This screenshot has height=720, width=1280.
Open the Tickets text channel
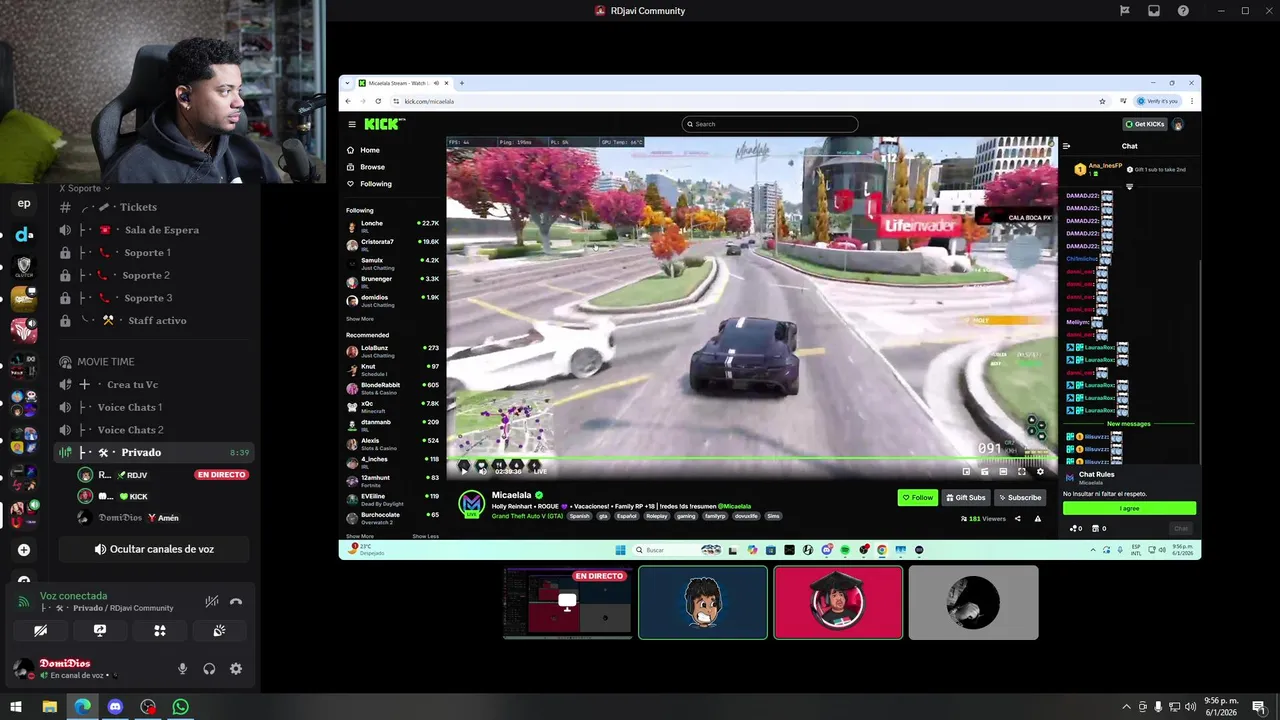coord(154,207)
